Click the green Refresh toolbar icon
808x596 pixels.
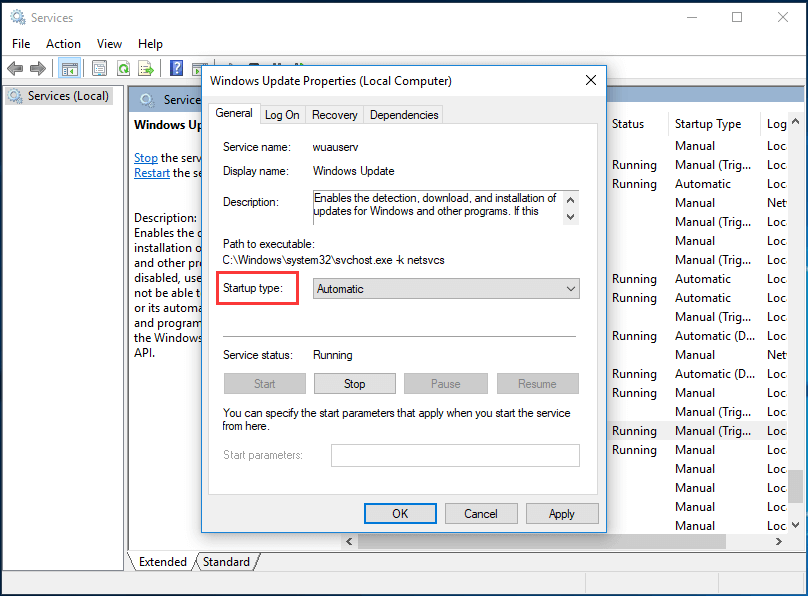(x=123, y=68)
